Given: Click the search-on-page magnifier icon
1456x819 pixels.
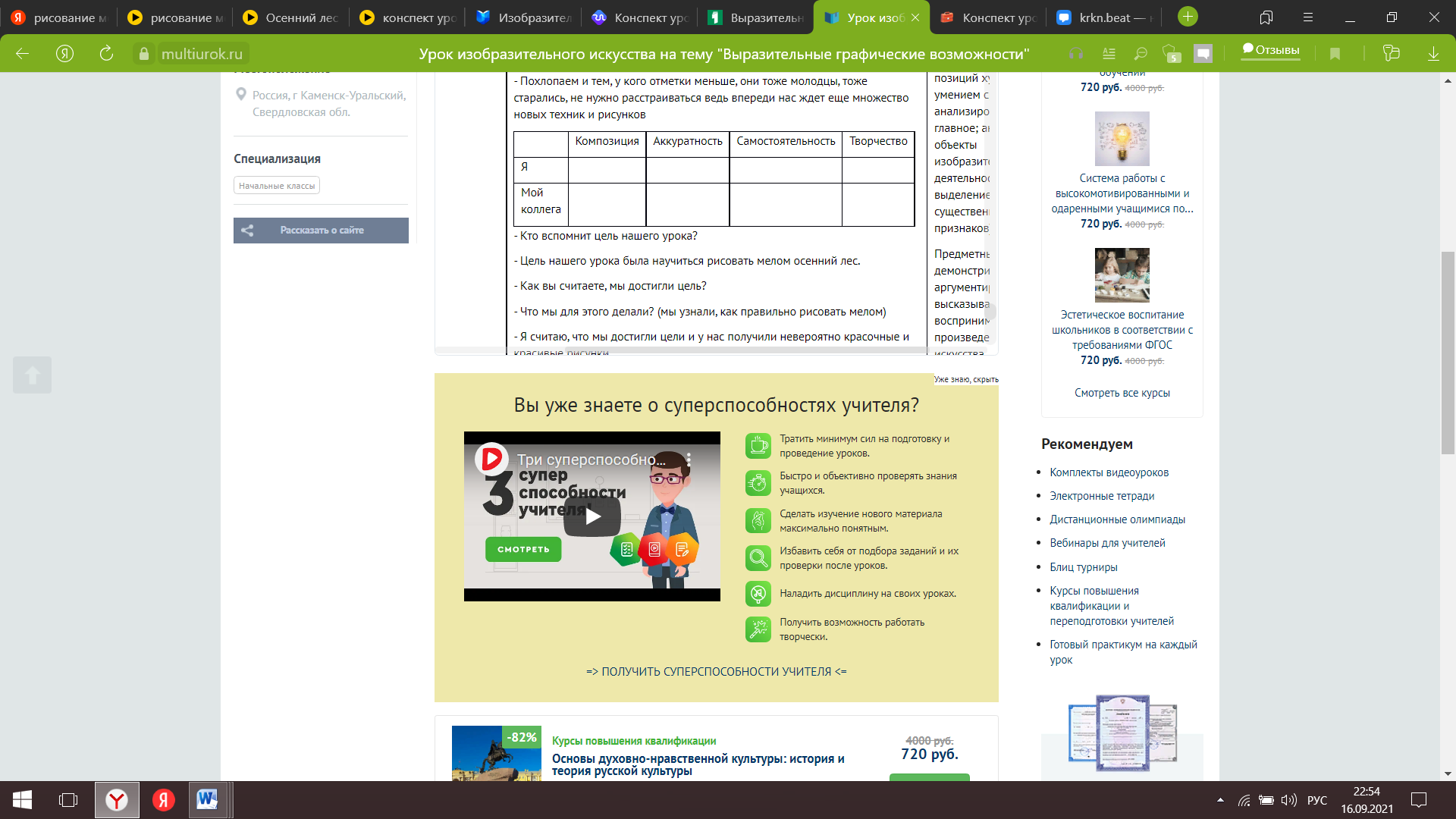Looking at the screenshot, I should [1141, 54].
